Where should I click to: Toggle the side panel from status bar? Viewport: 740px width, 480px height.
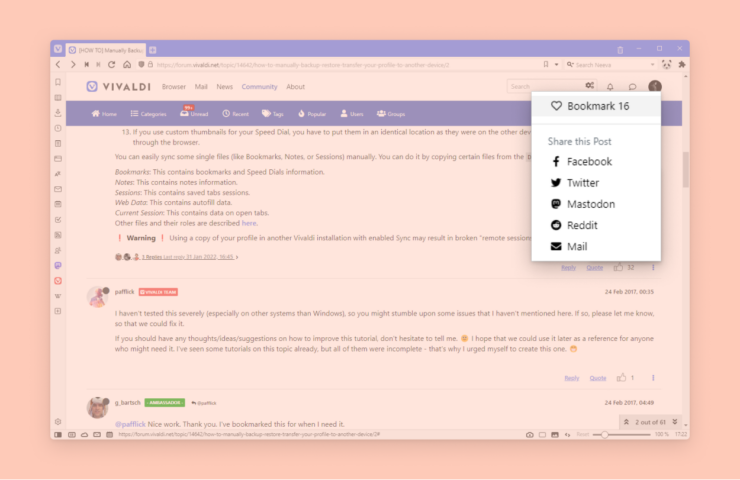pos(58,435)
